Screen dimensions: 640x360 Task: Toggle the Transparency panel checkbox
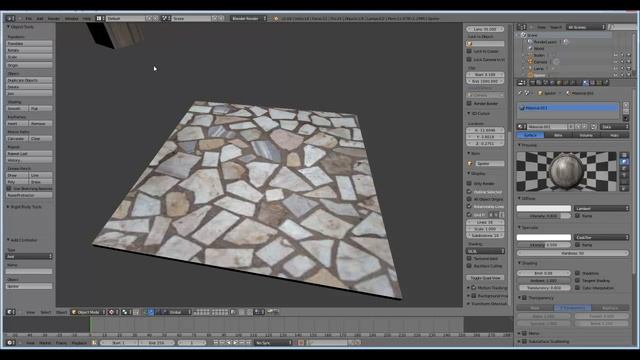(524, 298)
